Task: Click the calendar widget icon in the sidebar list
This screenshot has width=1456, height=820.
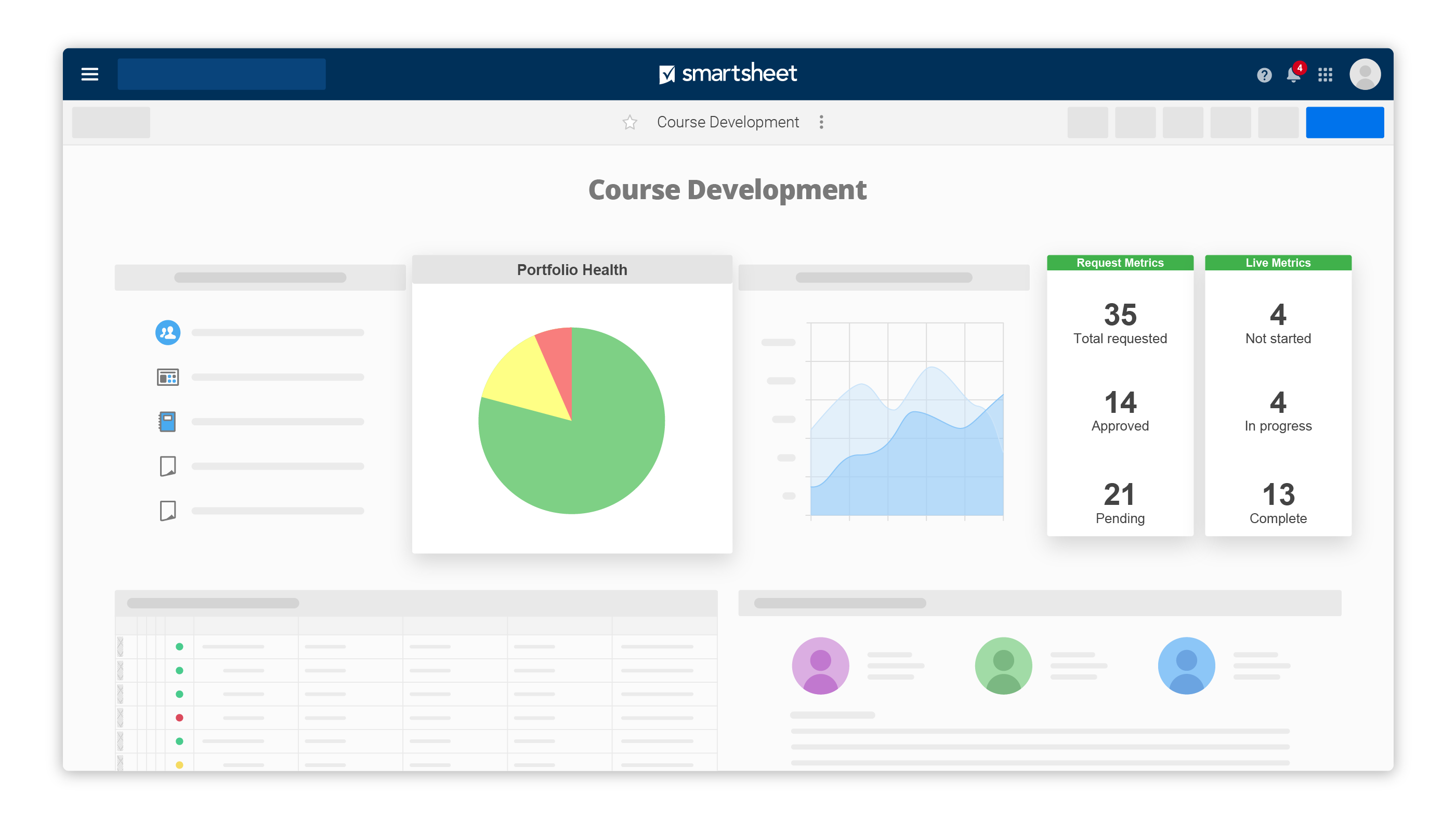Action: 168,376
